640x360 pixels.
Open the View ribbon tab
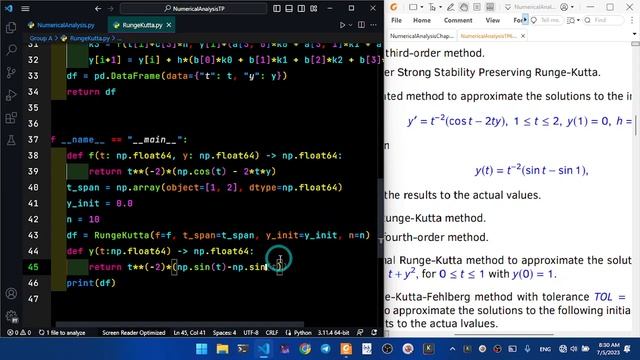click(493, 20)
